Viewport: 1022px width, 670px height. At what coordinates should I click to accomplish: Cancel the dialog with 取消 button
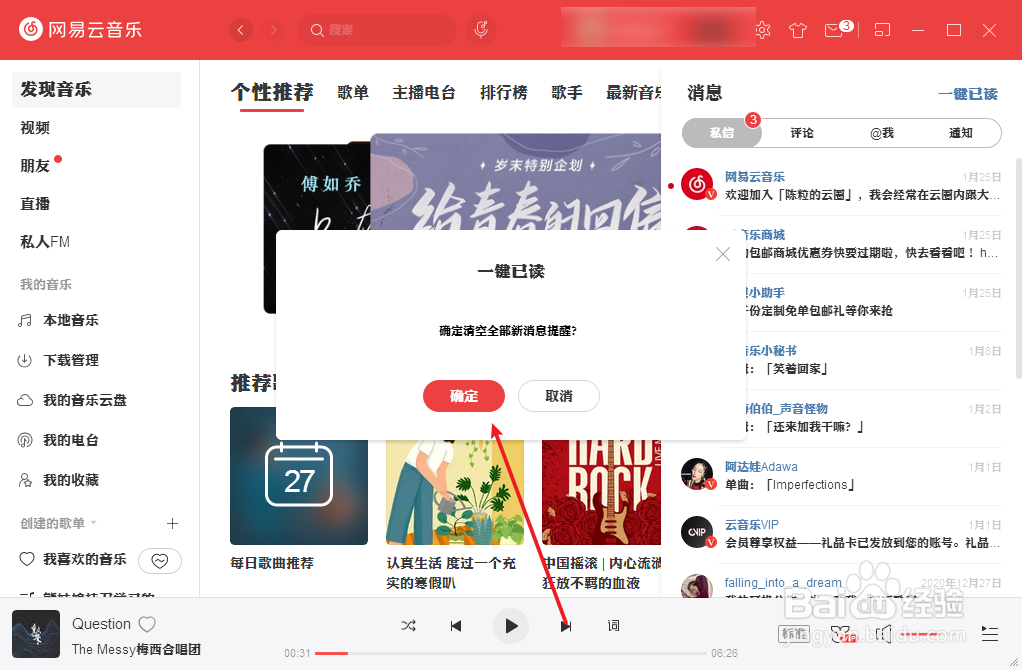559,396
